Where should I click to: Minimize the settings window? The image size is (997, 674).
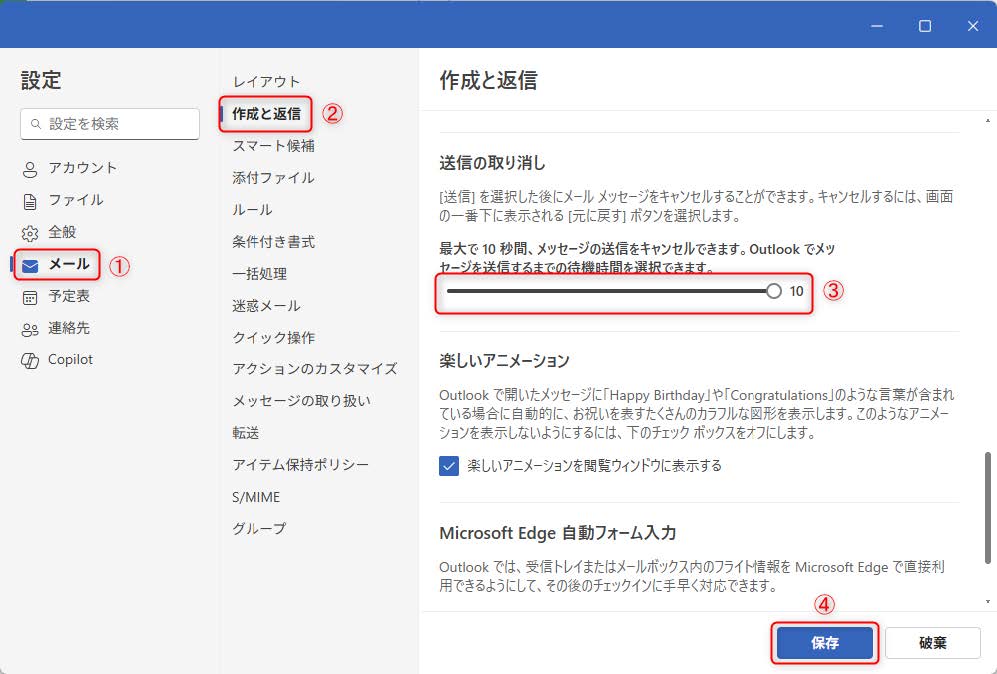tap(877, 25)
